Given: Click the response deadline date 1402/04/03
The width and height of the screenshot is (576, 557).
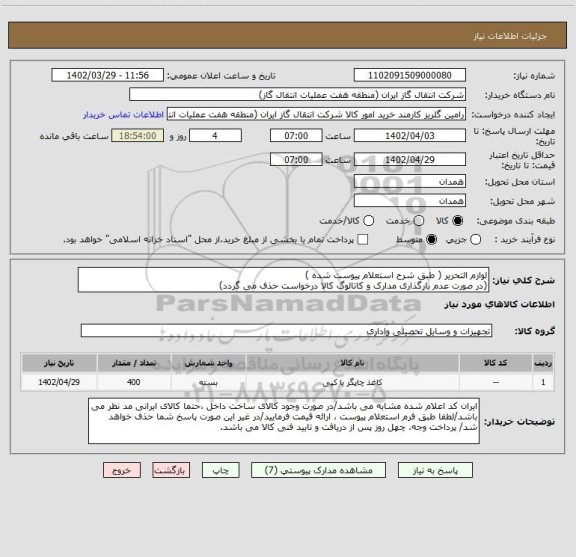Looking at the screenshot, I should 410,136.
